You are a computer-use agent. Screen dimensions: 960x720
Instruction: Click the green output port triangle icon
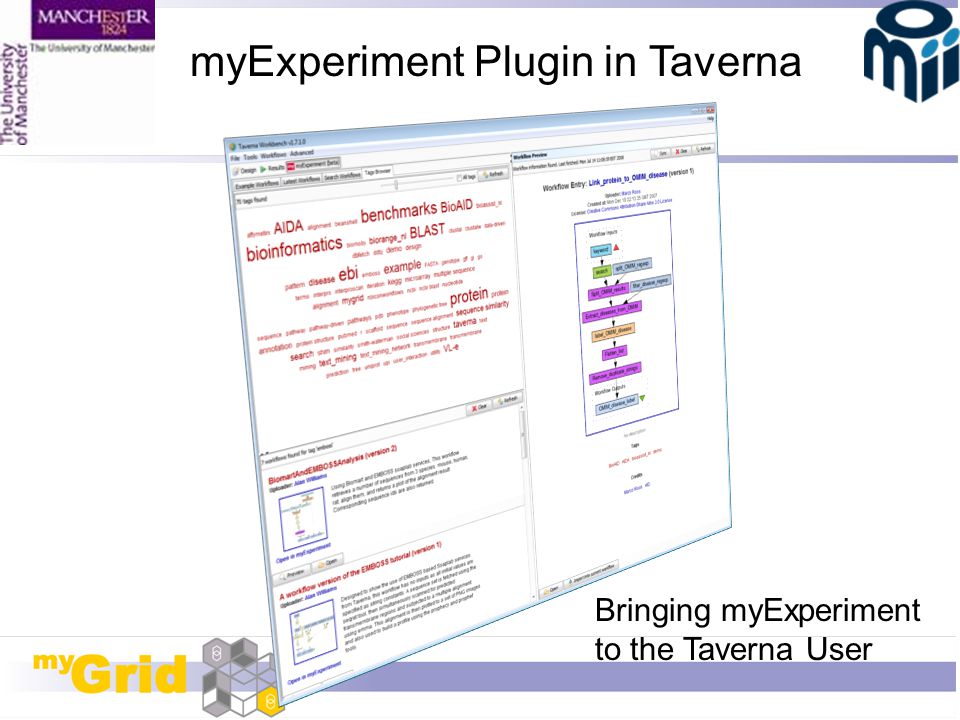pos(642,398)
